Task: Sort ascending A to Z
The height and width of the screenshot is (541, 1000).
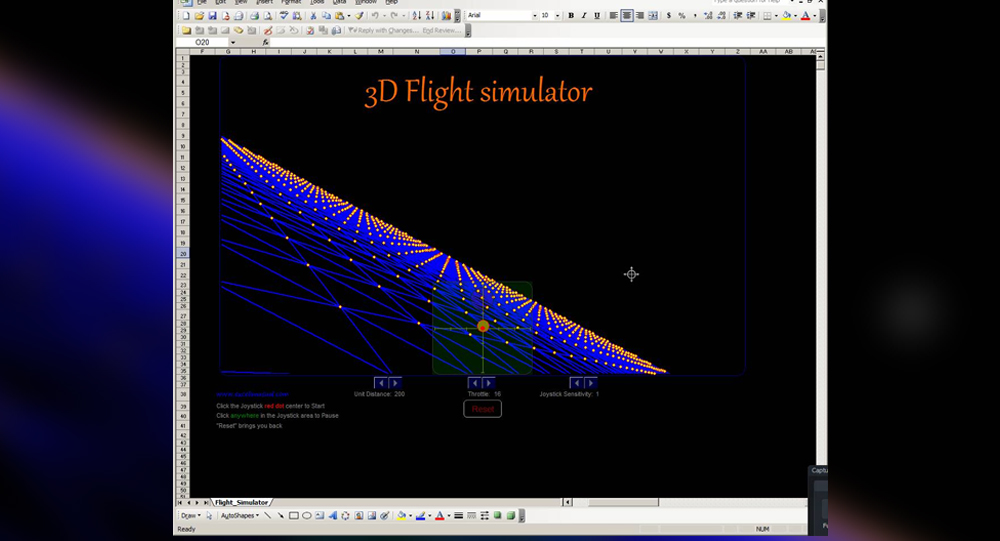Action: 416,16
